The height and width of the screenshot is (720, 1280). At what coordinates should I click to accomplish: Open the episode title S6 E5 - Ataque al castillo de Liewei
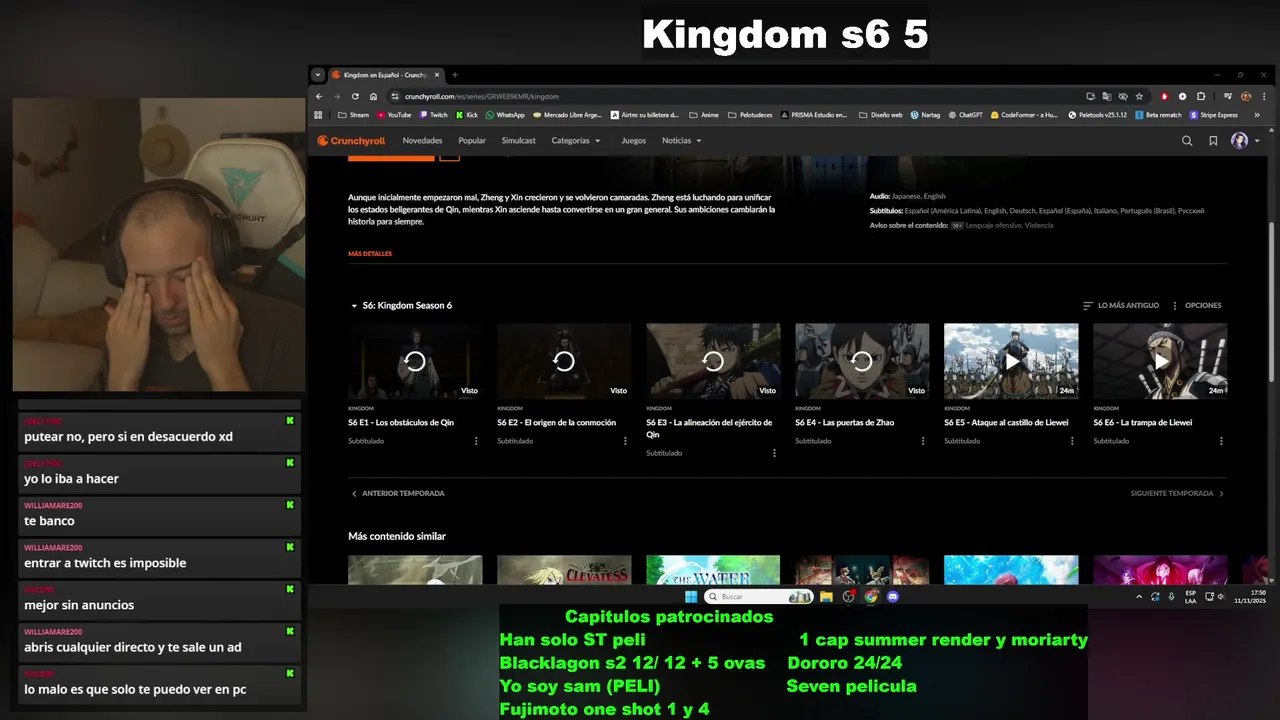pos(1006,423)
